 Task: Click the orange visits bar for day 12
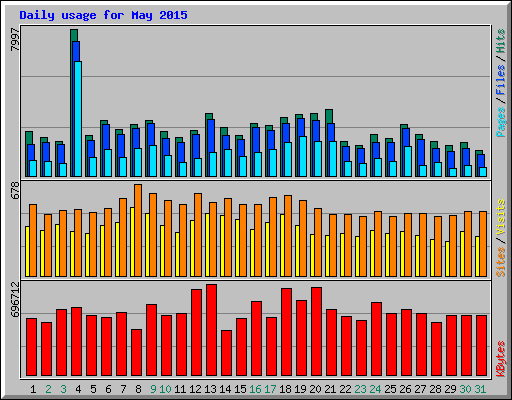click(x=198, y=235)
